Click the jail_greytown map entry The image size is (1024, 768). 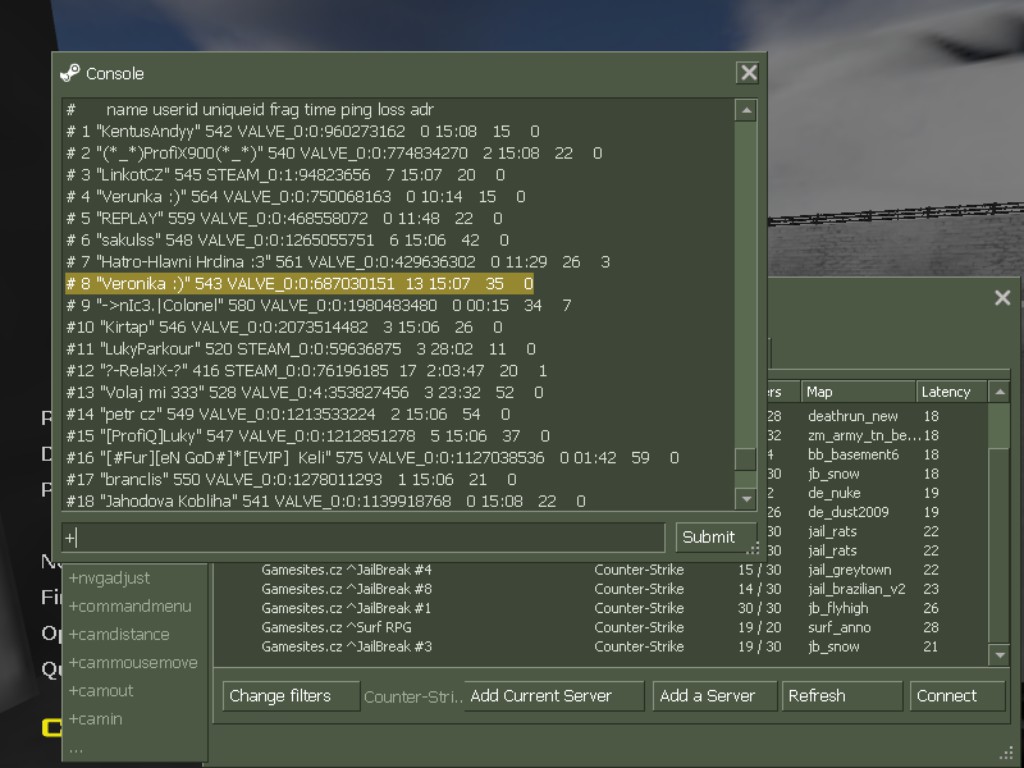[x=849, y=570]
